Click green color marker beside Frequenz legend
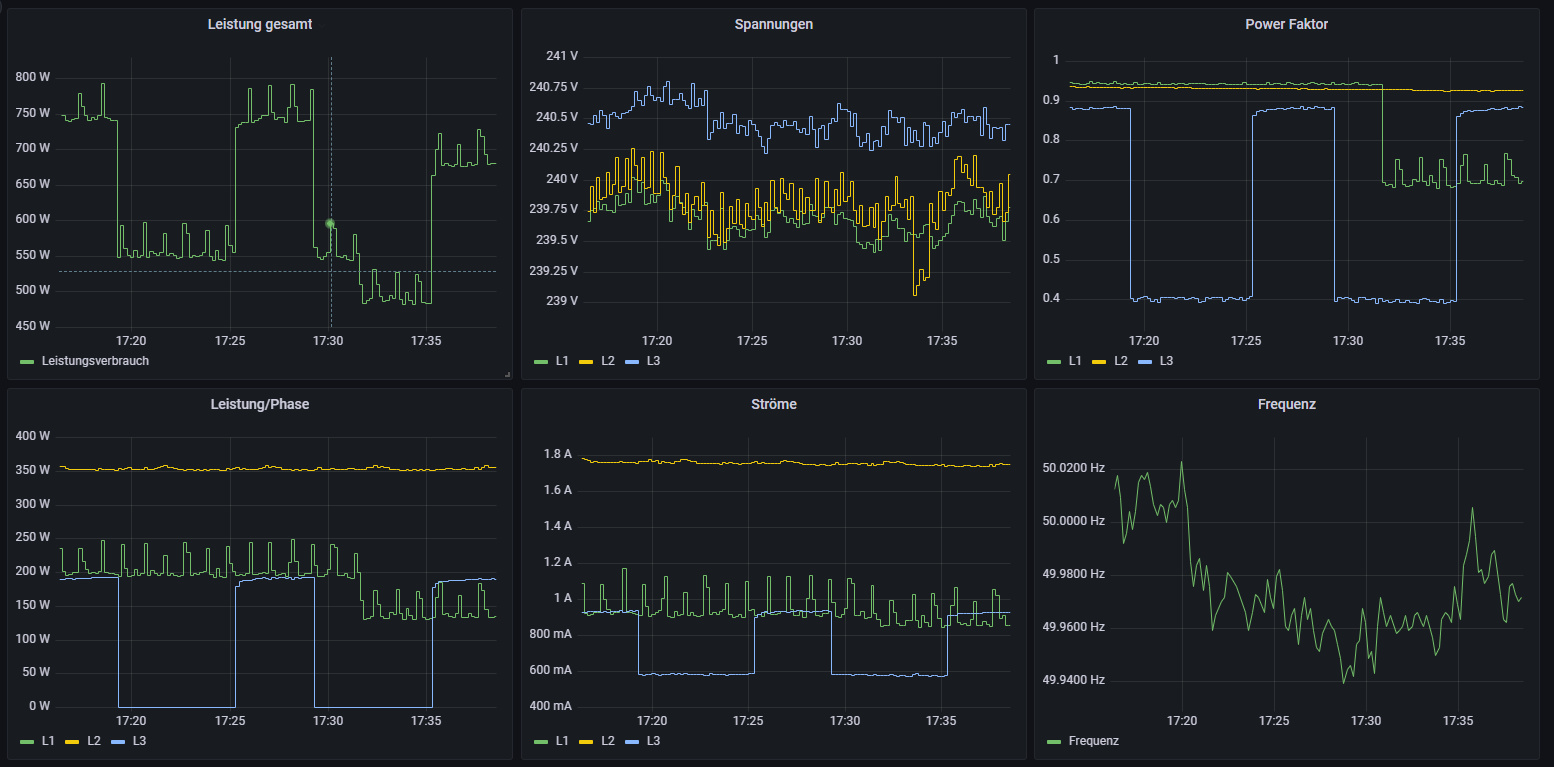Screen dimensions: 1554x767 (x=1054, y=741)
